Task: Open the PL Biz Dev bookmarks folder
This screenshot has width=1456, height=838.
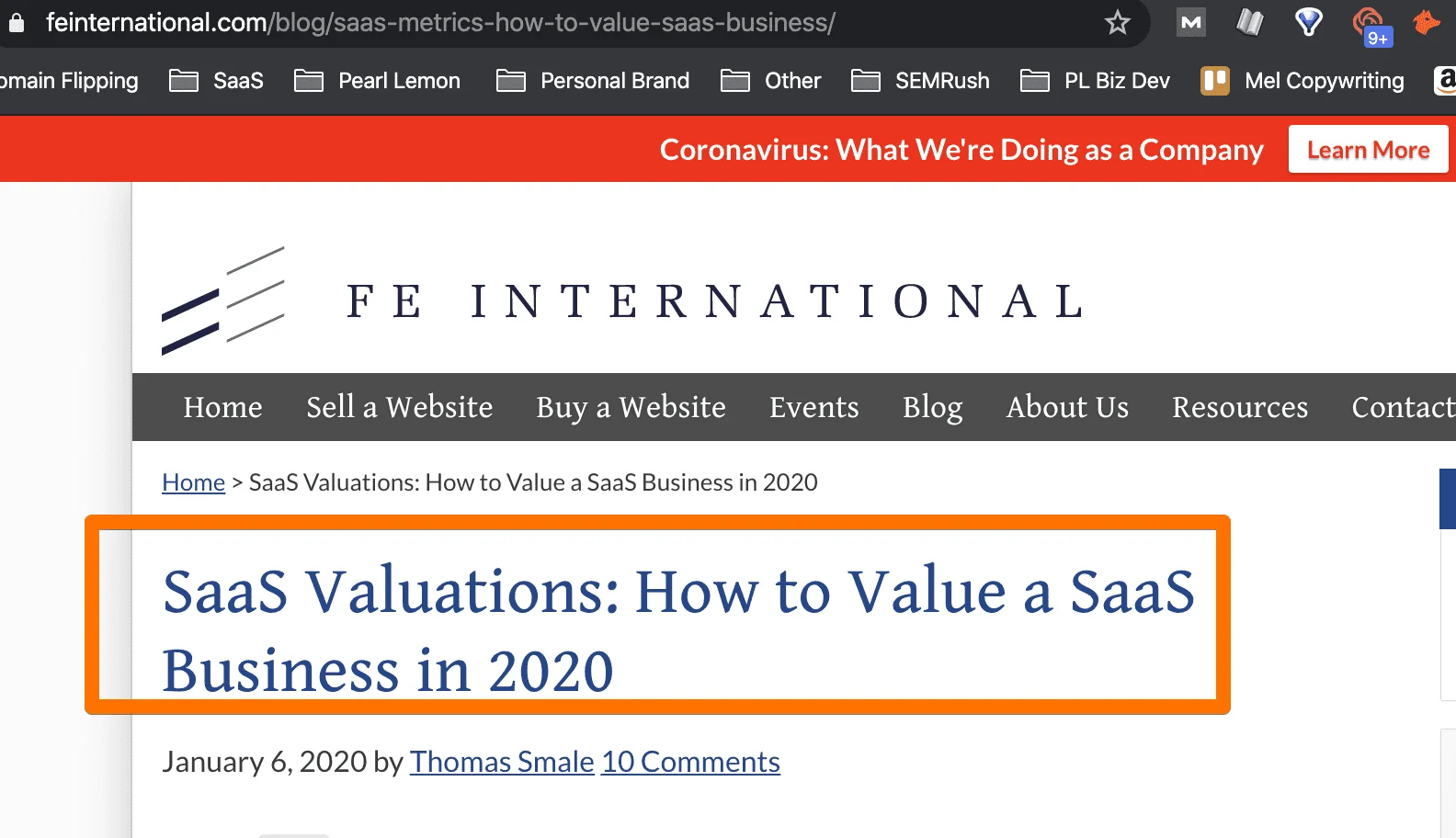Action: 1095,81
